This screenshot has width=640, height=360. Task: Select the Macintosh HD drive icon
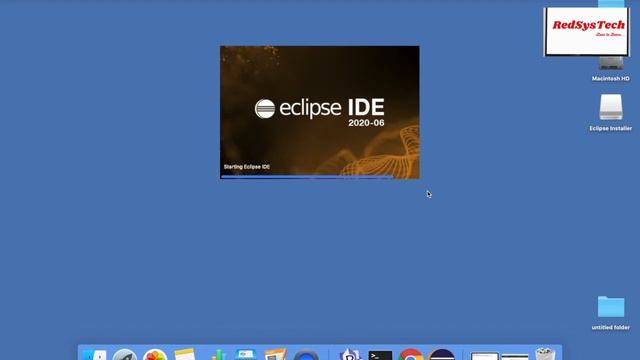611,63
